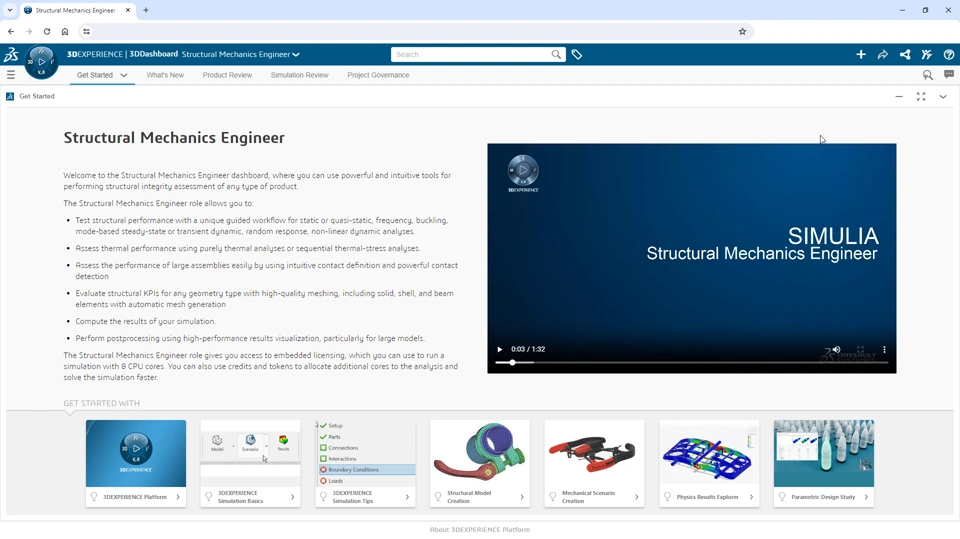Viewport: 960px width, 539px height.
Task: Maximize the Get Started widget
Action: point(921,97)
